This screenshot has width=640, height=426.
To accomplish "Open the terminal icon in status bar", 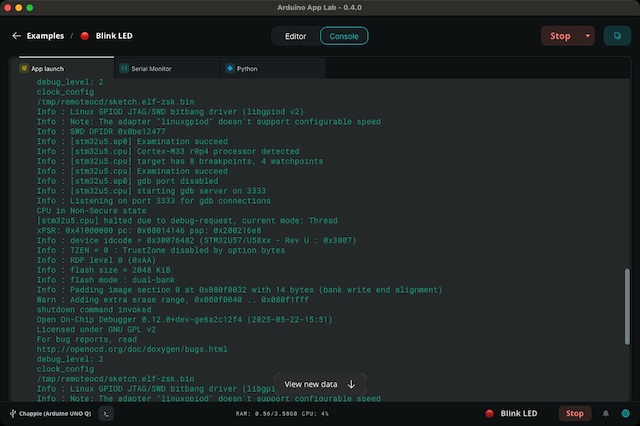I will [x=107, y=413].
